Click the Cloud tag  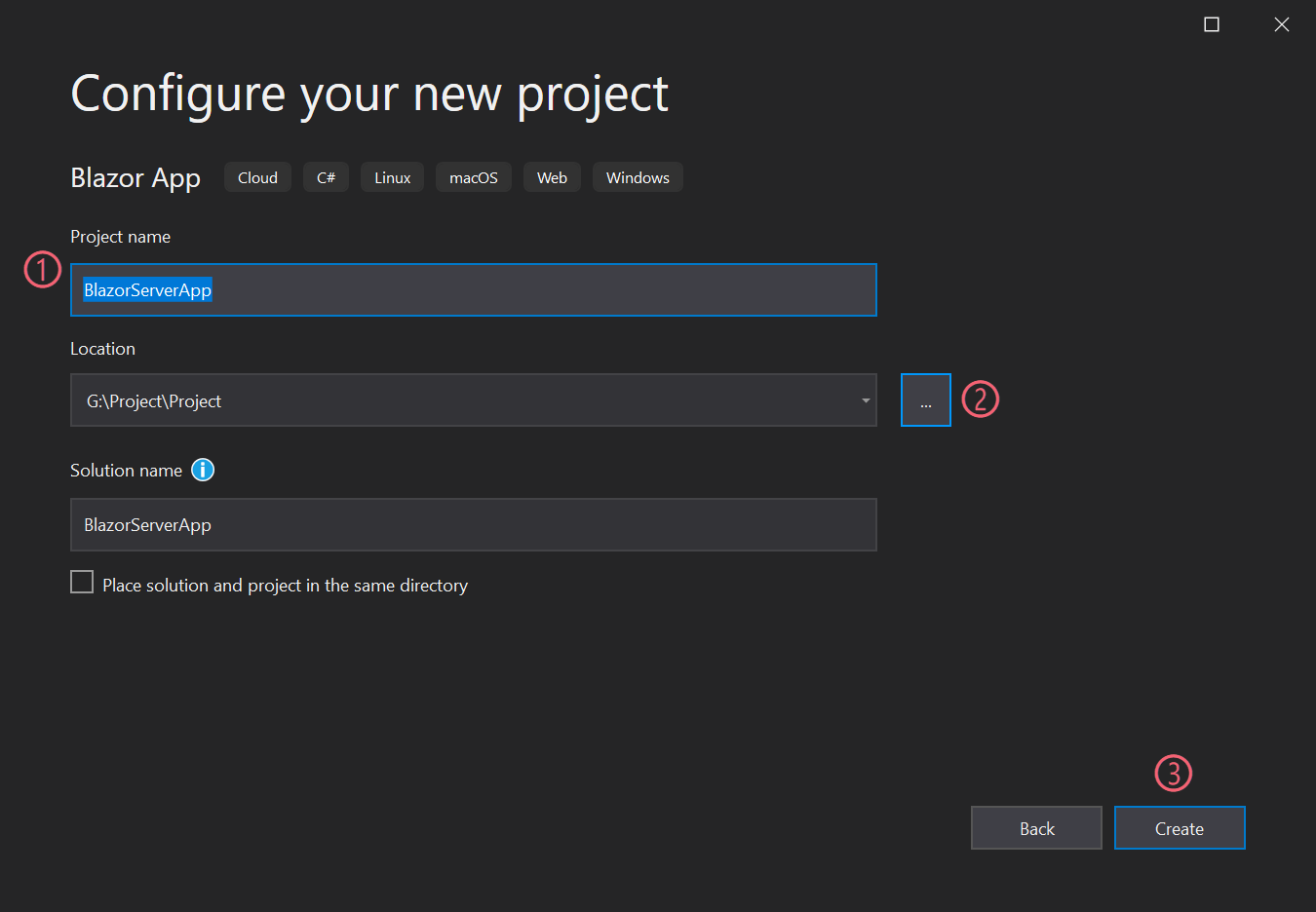[257, 177]
